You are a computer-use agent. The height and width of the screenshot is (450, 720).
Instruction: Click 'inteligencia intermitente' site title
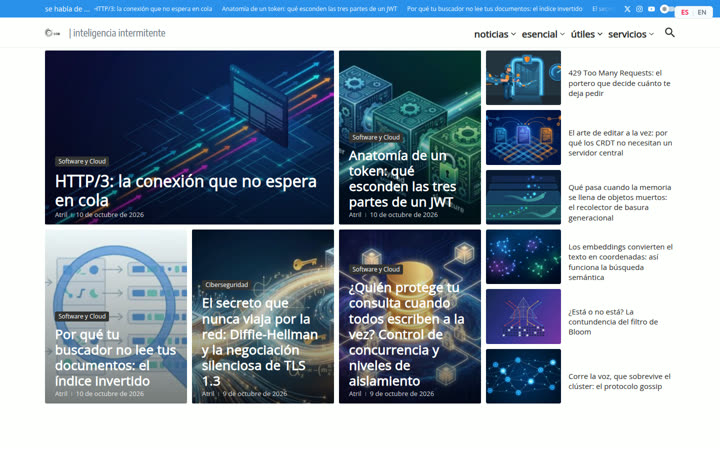[119, 33]
